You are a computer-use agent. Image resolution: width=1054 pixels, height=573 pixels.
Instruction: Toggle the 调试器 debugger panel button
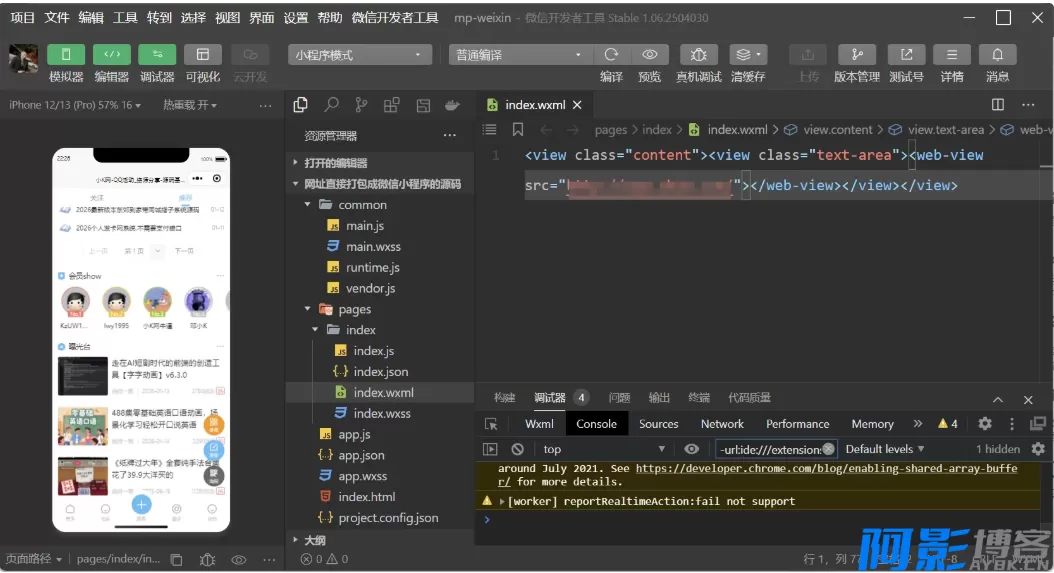(x=157, y=55)
